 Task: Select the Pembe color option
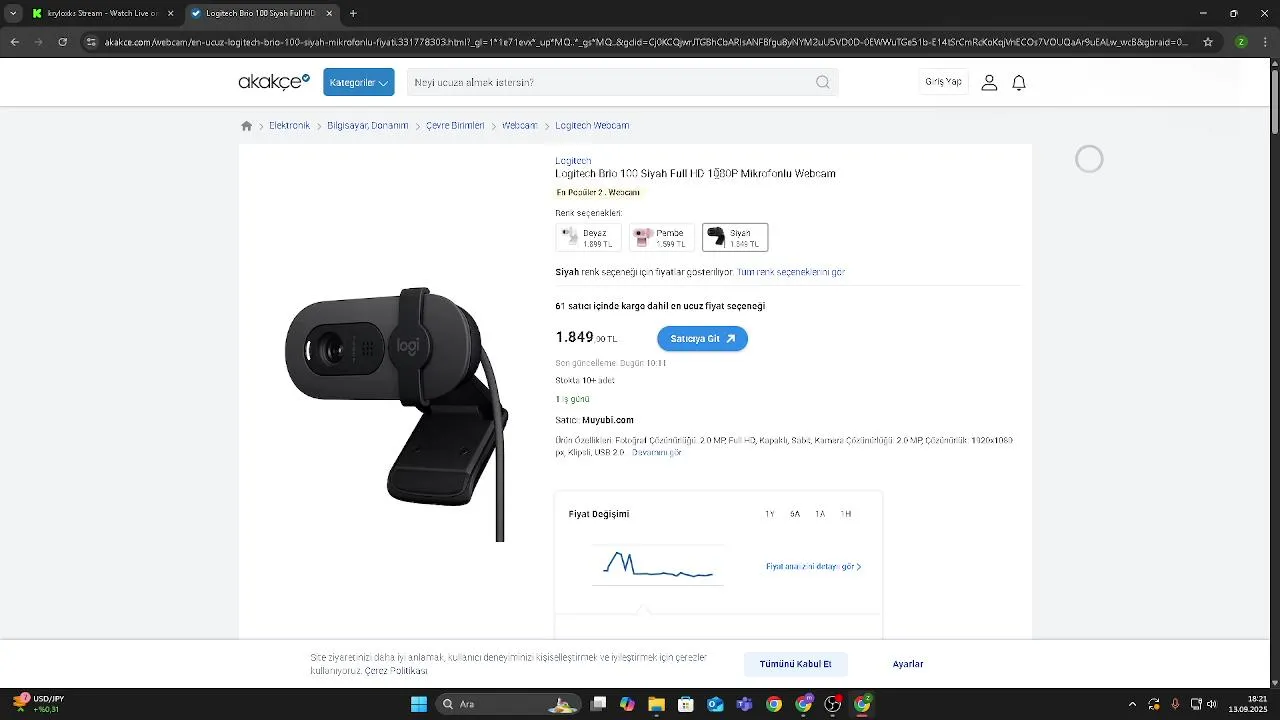point(662,237)
